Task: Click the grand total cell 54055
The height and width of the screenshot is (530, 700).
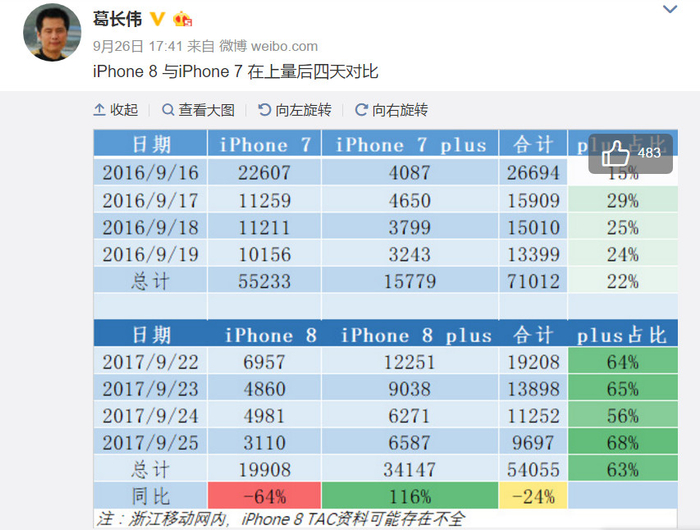Action: (533, 469)
